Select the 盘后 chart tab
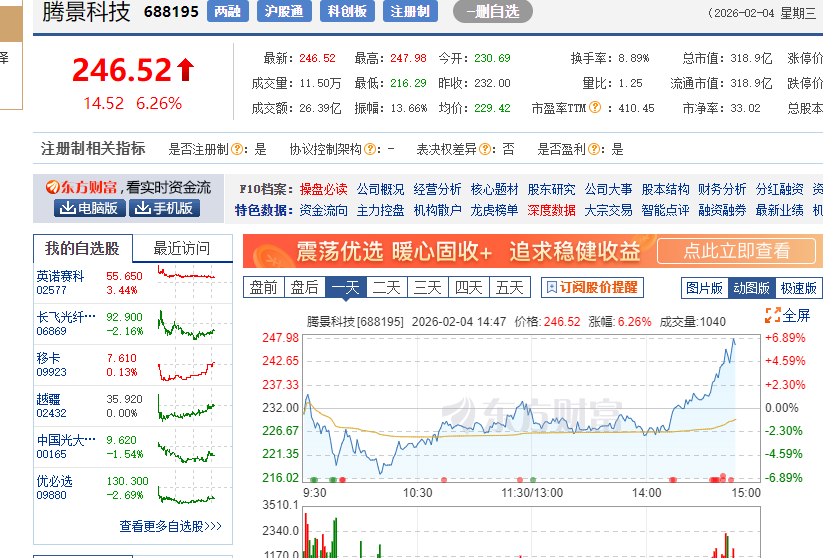The image size is (823, 558). (x=304, y=287)
